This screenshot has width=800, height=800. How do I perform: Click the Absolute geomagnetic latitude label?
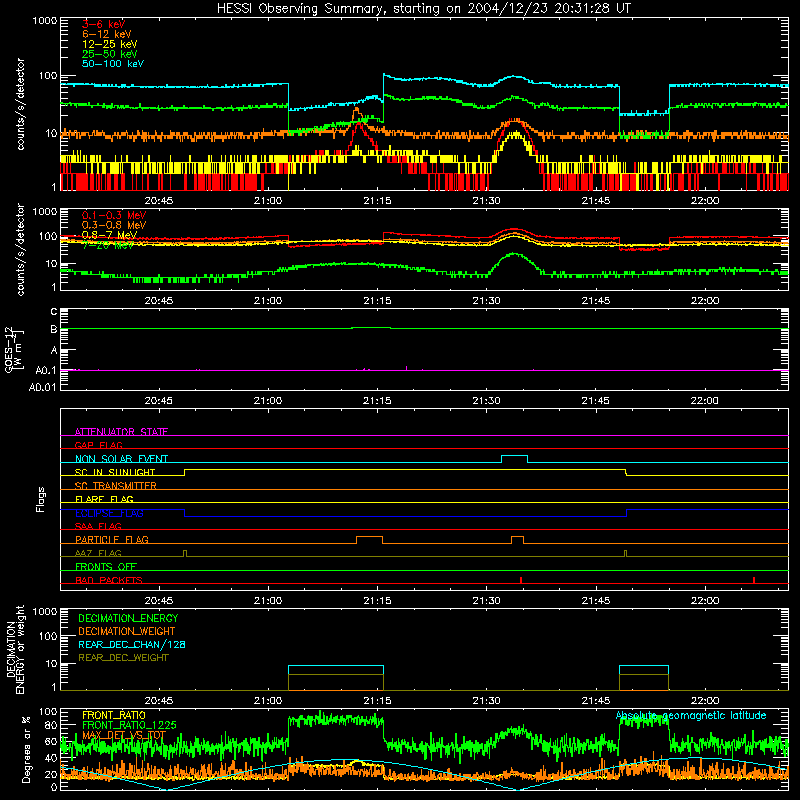click(691, 716)
